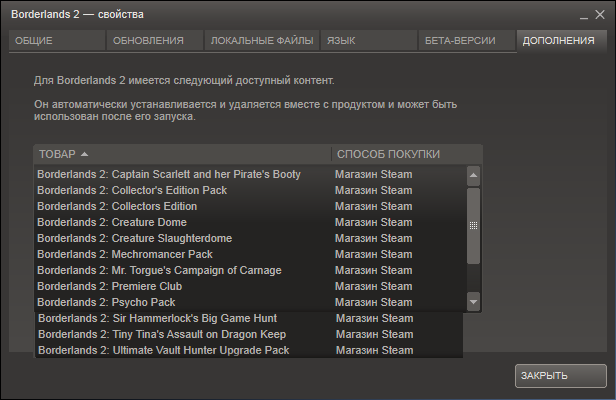Click the scroll up arrow in DLC list
Viewport: 616px width, 400px height.
(474, 174)
